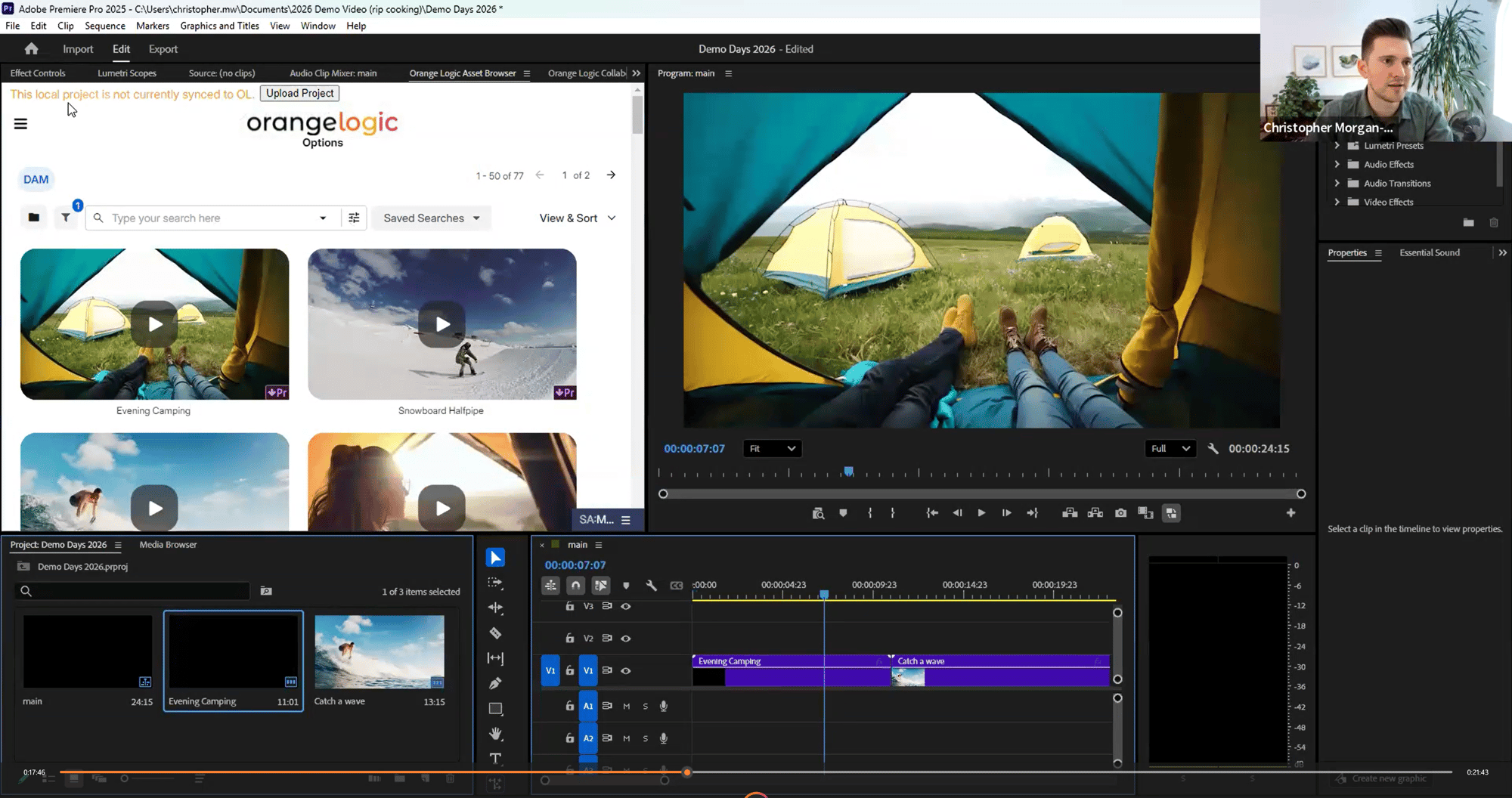Open the Saved Searches dropdown
1512x798 pixels.
[432, 218]
